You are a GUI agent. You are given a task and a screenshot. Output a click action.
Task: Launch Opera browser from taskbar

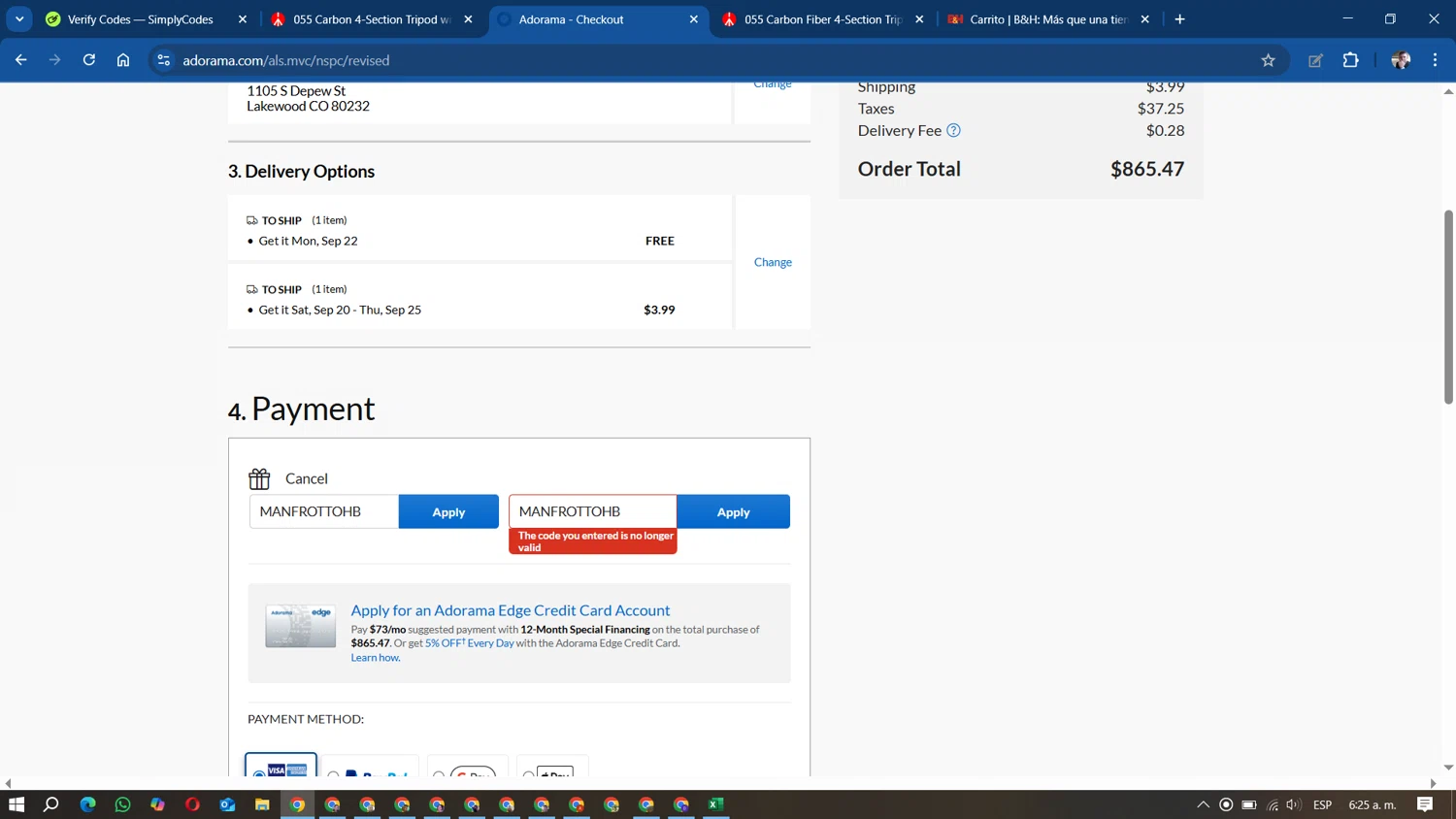pyautogui.click(x=192, y=804)
